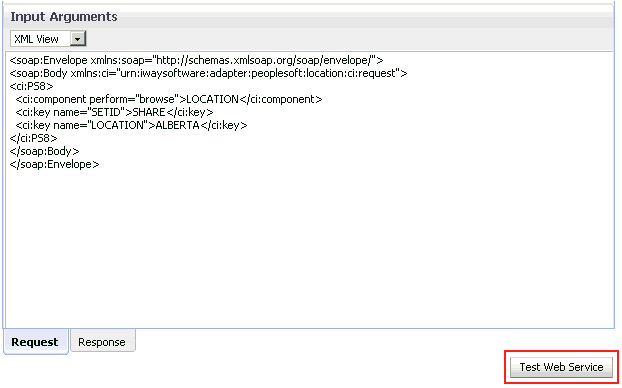Click the closing </soap:Envelope> line

pos(54,164)
